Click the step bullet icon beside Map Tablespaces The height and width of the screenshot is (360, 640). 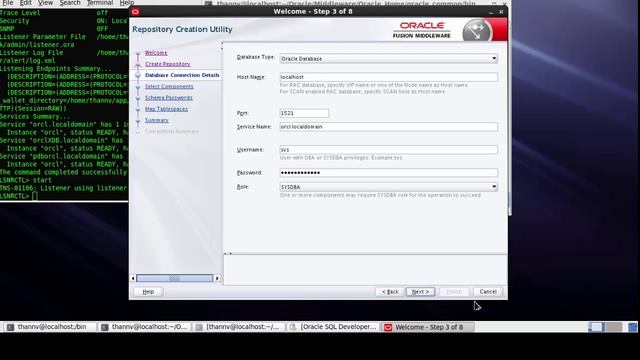coord(138,109)
